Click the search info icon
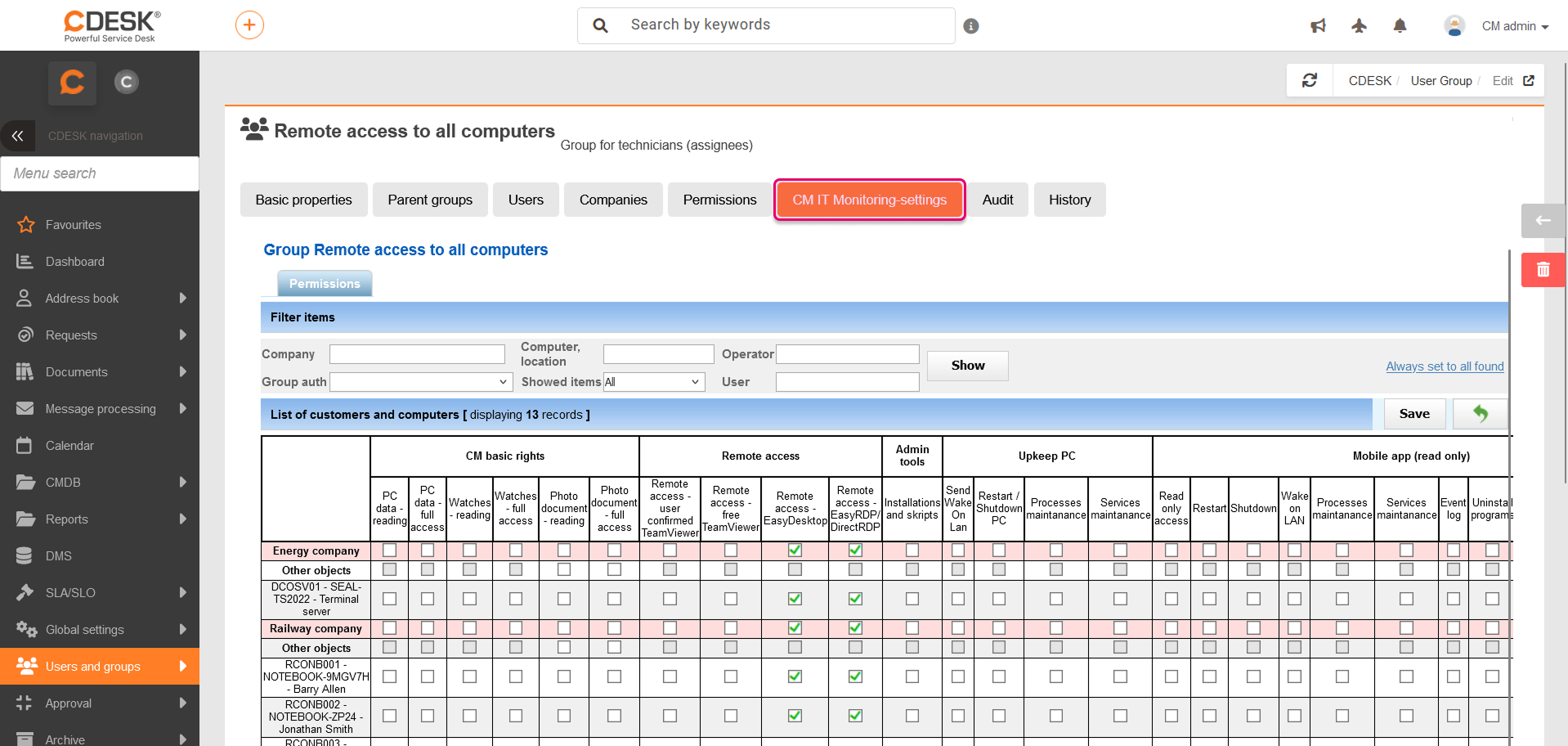The height and width of the screenshot is (746, 1568). pos(971,26)
